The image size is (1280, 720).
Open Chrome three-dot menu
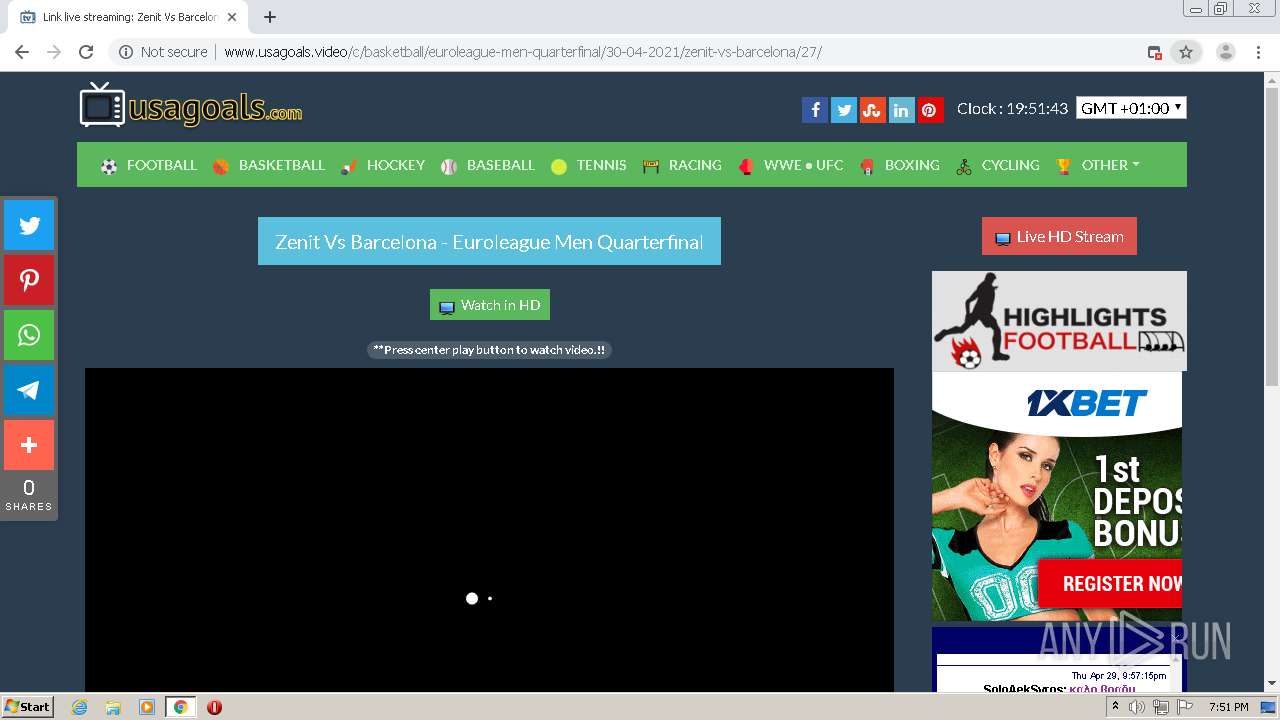pyautogui.click(x=1259, y=52)
